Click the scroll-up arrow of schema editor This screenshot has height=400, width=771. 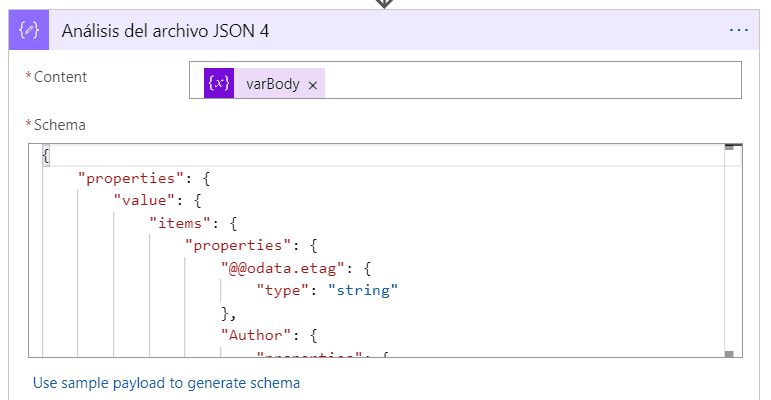pyautogui.click(x=729, y=147)
